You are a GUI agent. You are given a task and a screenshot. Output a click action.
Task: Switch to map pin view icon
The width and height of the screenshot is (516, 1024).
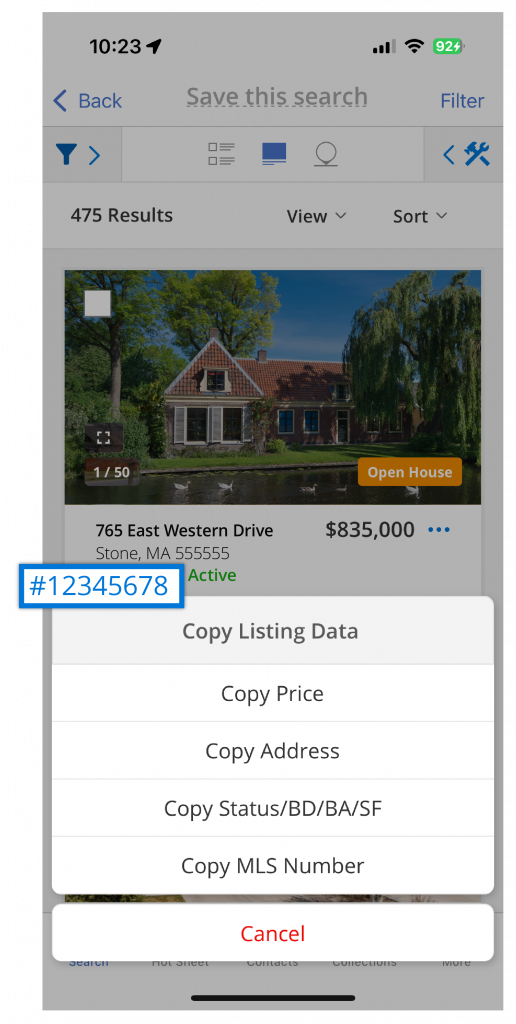tap(326, 155)
